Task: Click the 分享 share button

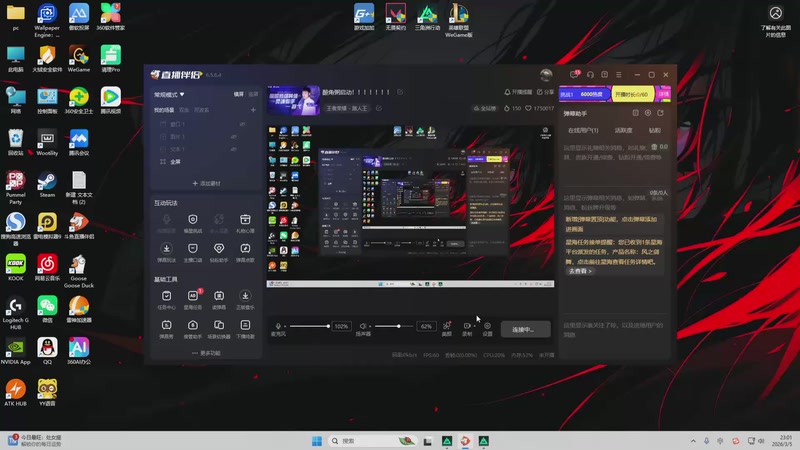Action: click(x=545, y=92)
